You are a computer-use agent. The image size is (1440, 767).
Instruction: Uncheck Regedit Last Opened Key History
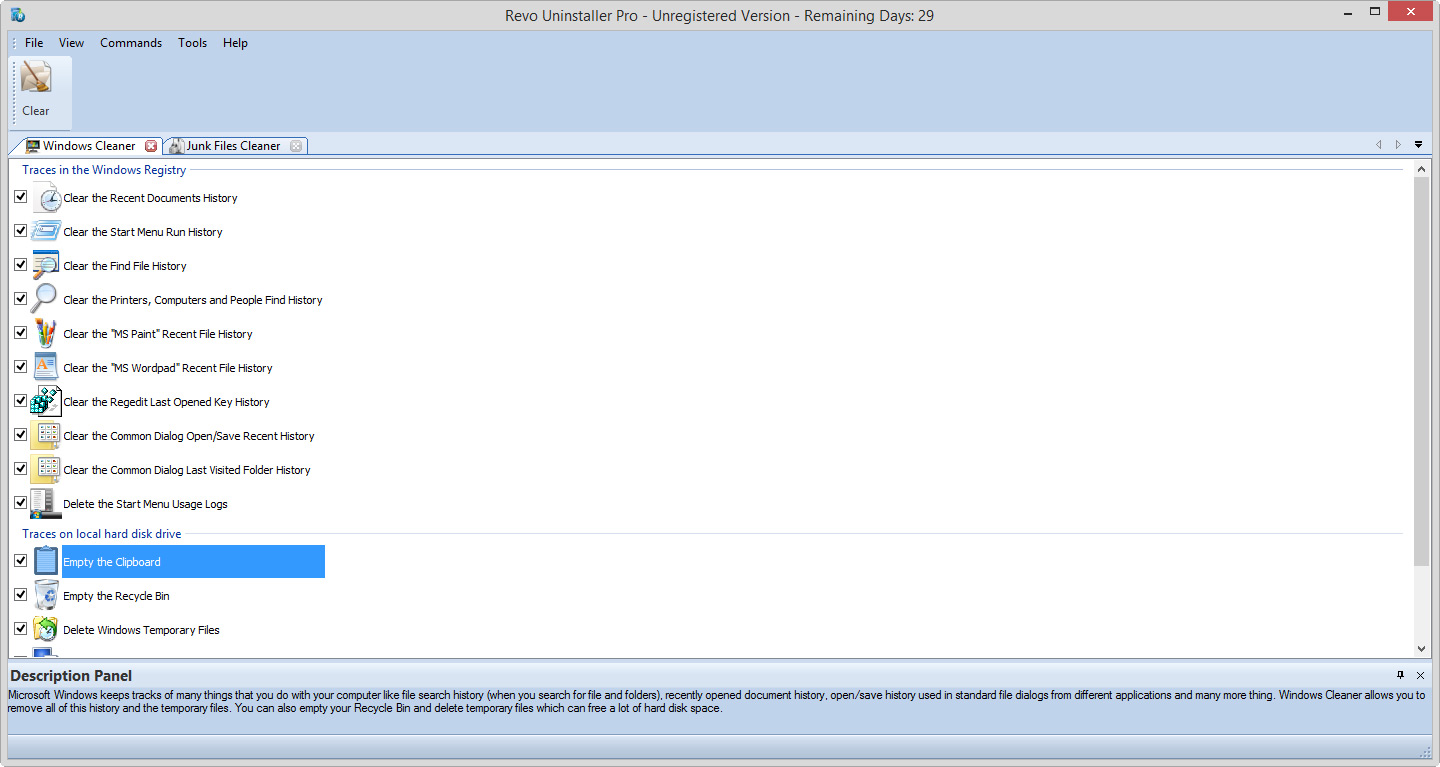(x=20, y=401)
